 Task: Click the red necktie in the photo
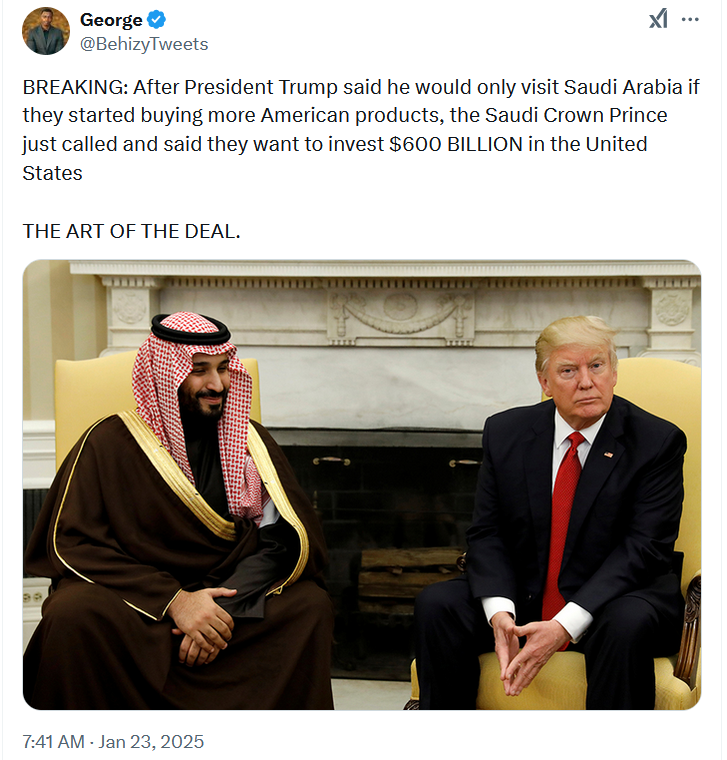pyautogui.click(x=563, y=520)
